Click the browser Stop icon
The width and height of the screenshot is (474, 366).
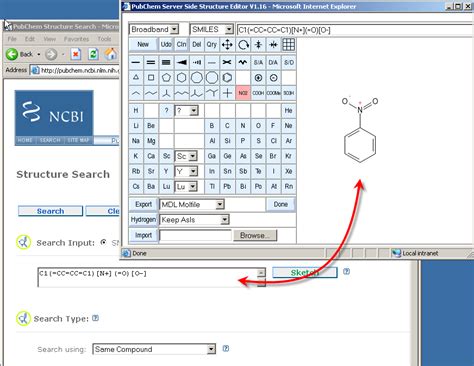[x=76, y=54]
